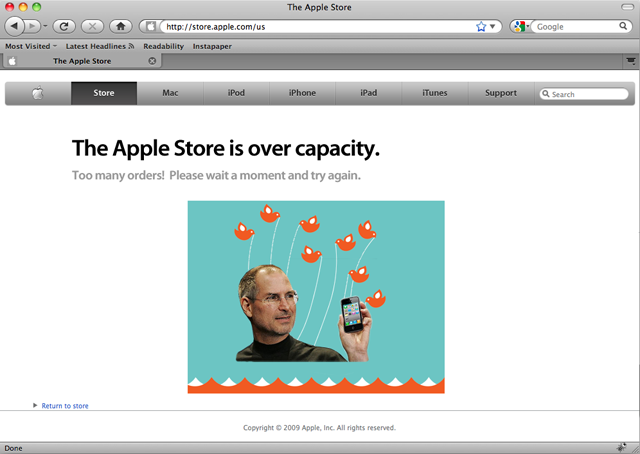640x454 pixels.
Task: Click the Apple favicon on the tab
Action: point(12,61)
